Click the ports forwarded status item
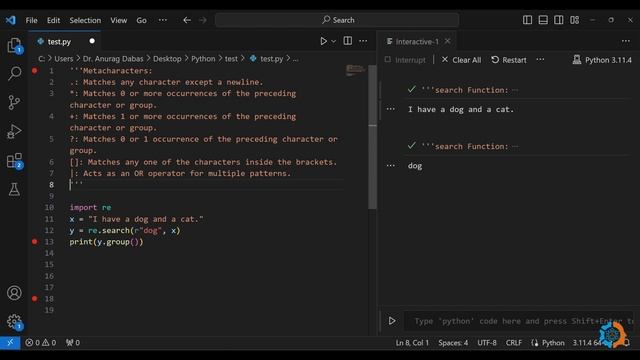Screen dimensions: 640x360 point(73,342)
